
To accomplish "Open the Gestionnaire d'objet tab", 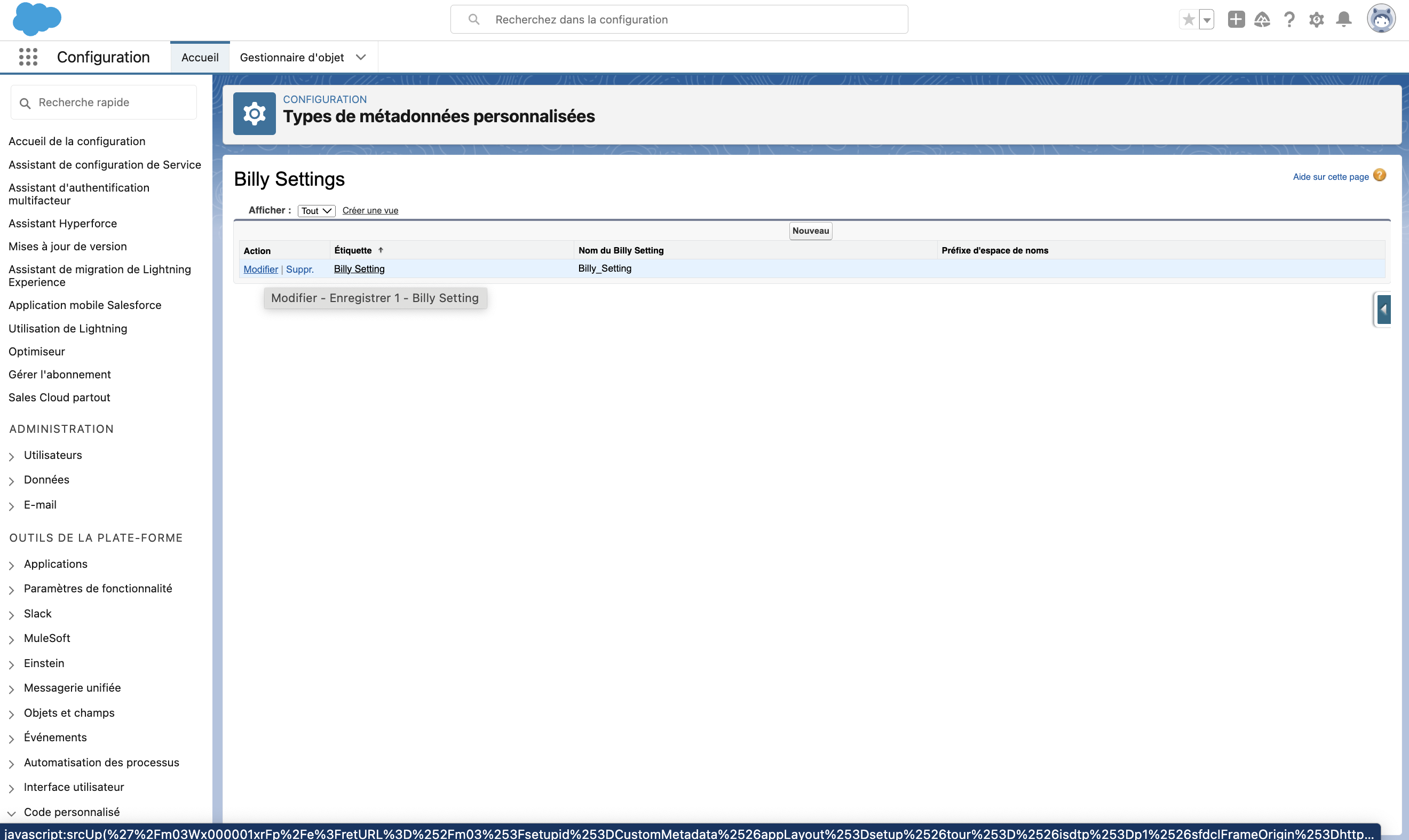I will [291, 57].
